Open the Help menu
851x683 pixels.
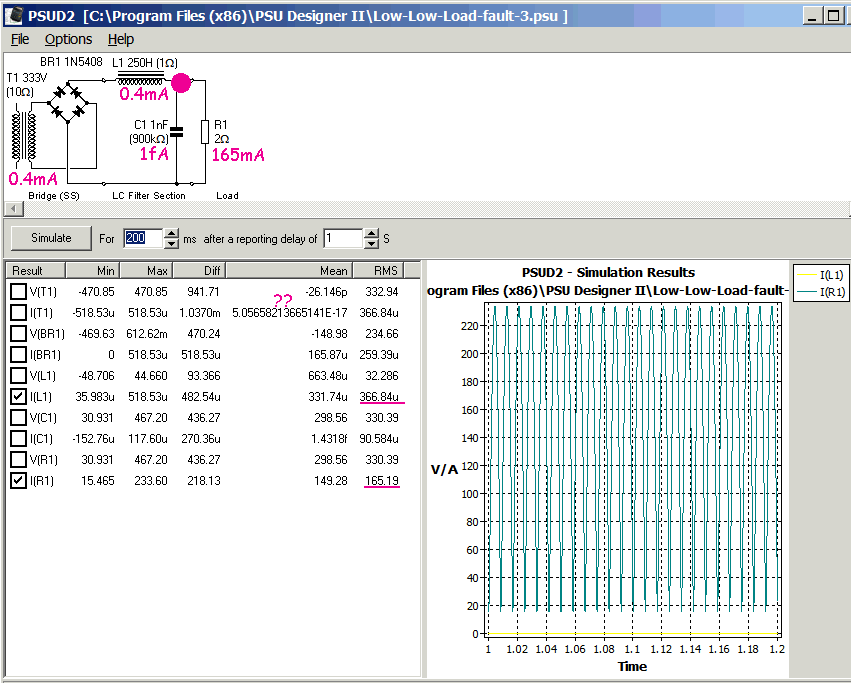click(x=120, y=39)
